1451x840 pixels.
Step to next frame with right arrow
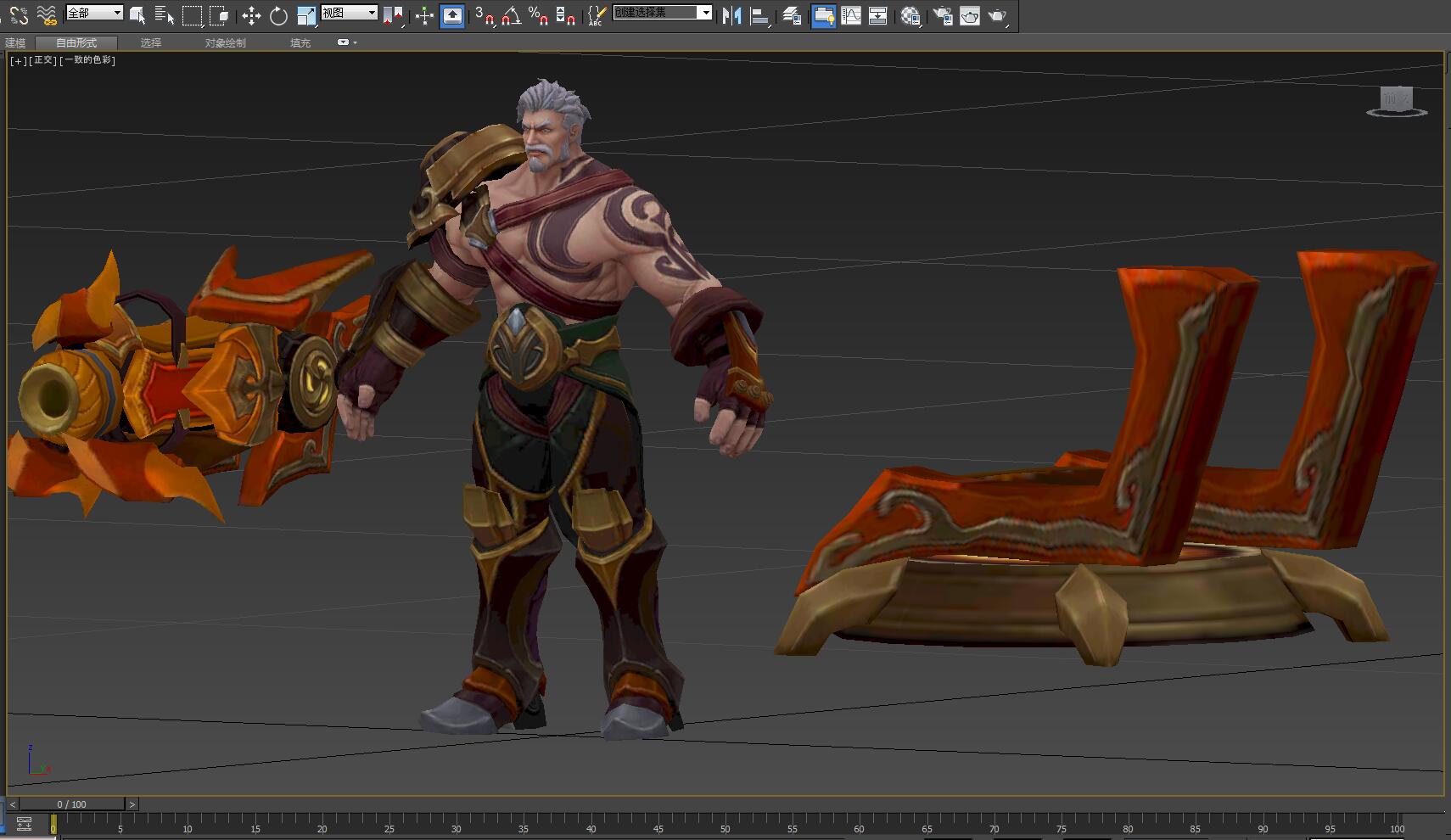tap(132, 804)
